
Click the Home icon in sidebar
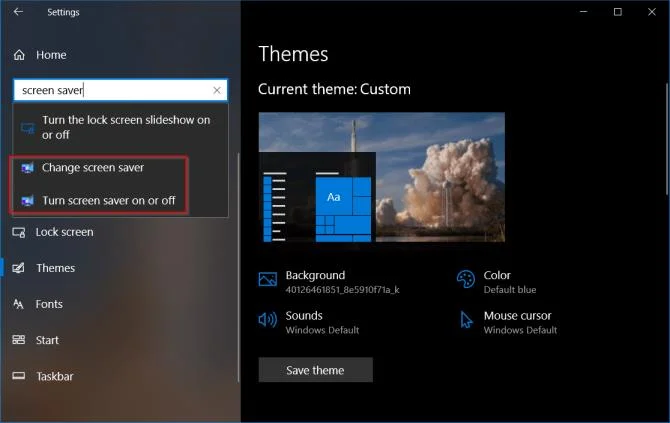tap(19, 55)
